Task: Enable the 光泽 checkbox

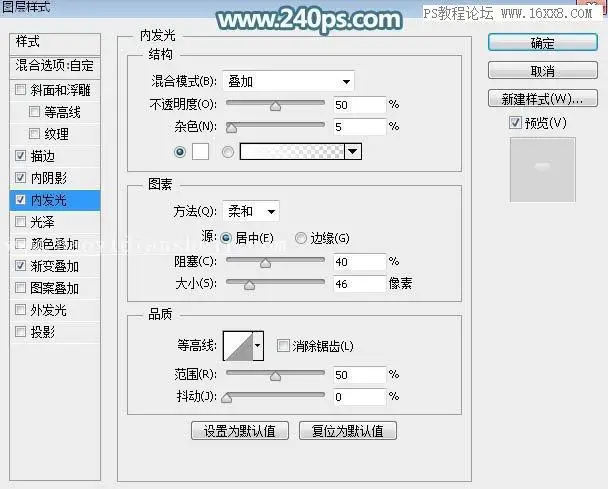Action: click(21, 222)
